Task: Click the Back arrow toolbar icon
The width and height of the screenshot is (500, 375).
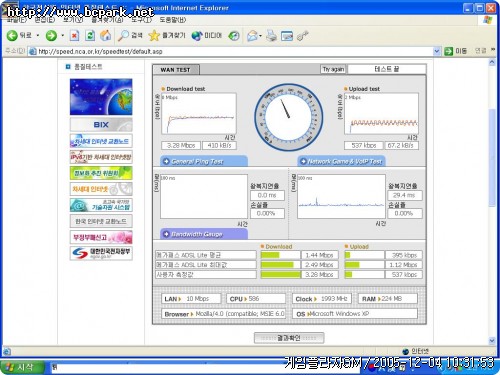Action: click(x=12, y=35)
